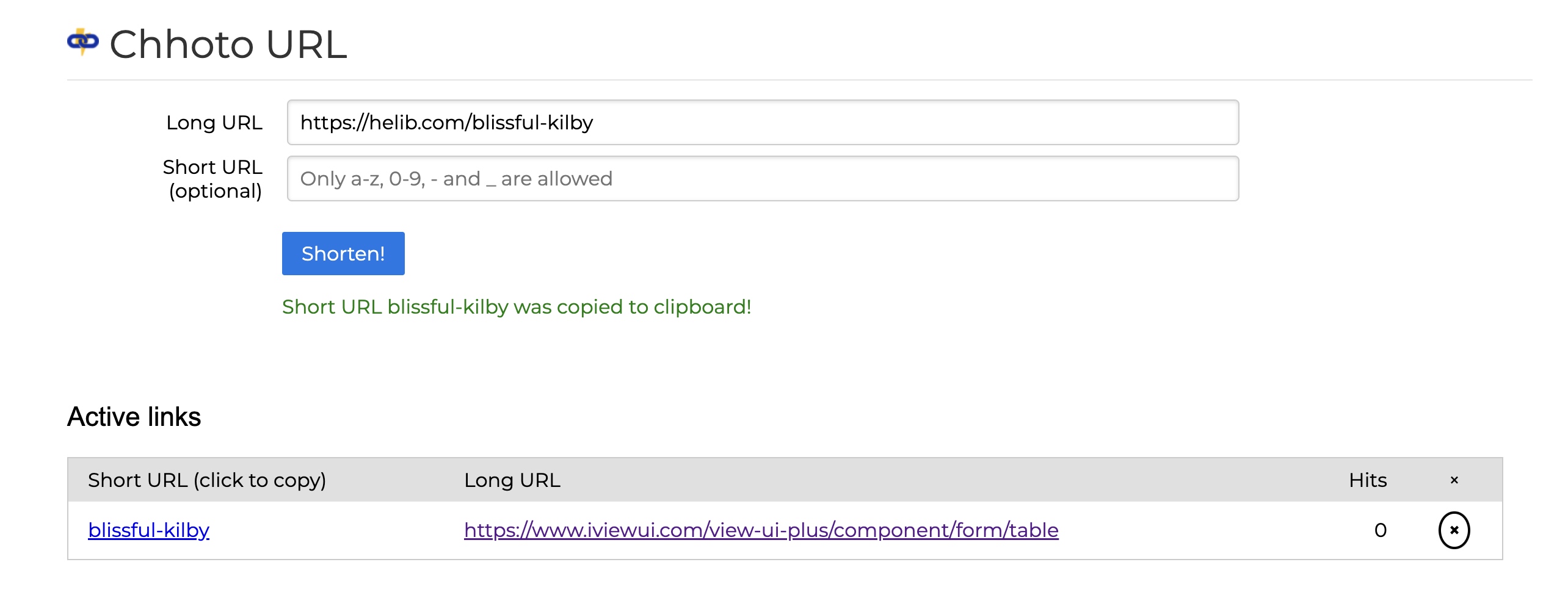Click the Shorten! button

click(343, 253)
